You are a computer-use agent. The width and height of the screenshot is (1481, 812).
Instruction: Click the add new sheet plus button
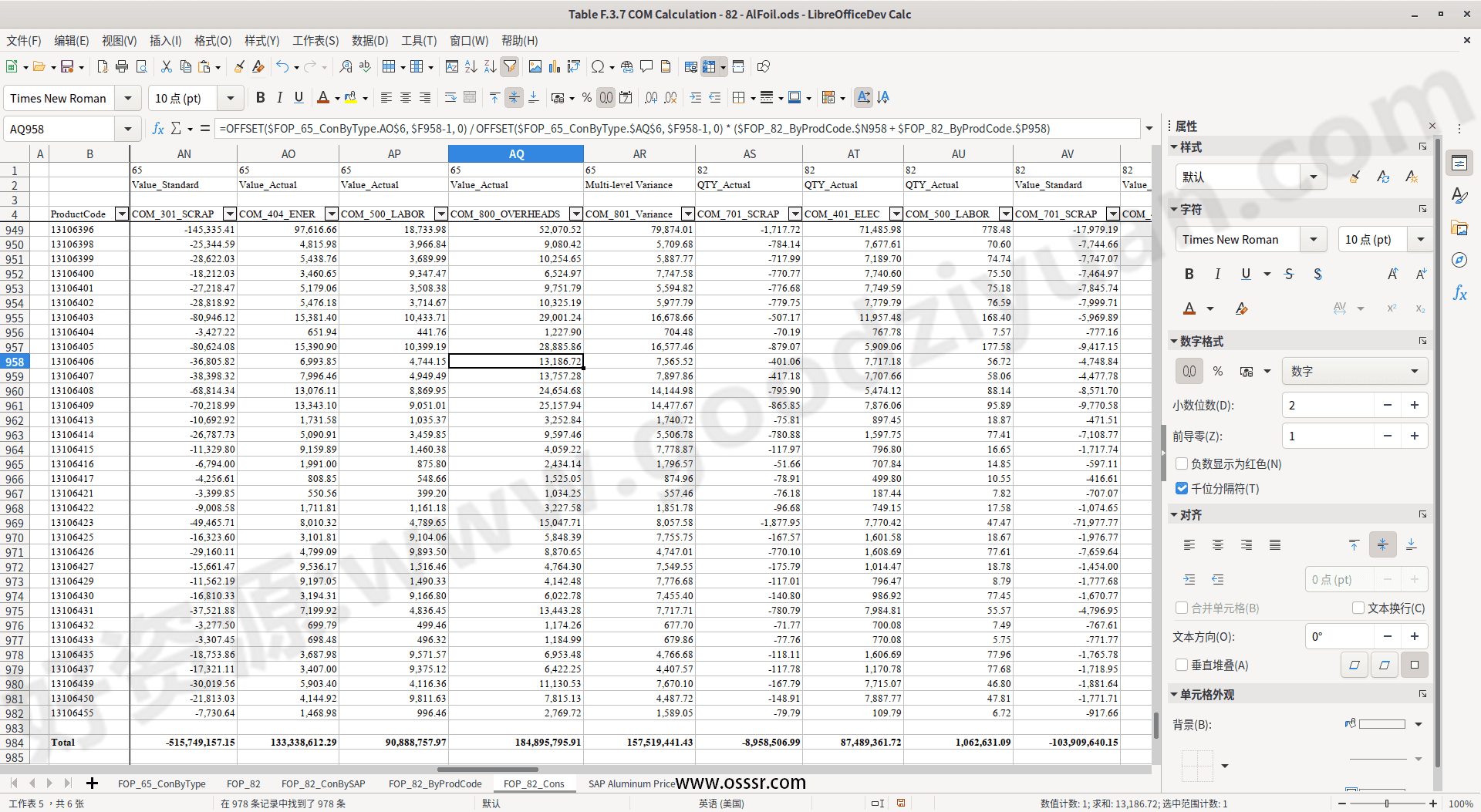(93, 783)
